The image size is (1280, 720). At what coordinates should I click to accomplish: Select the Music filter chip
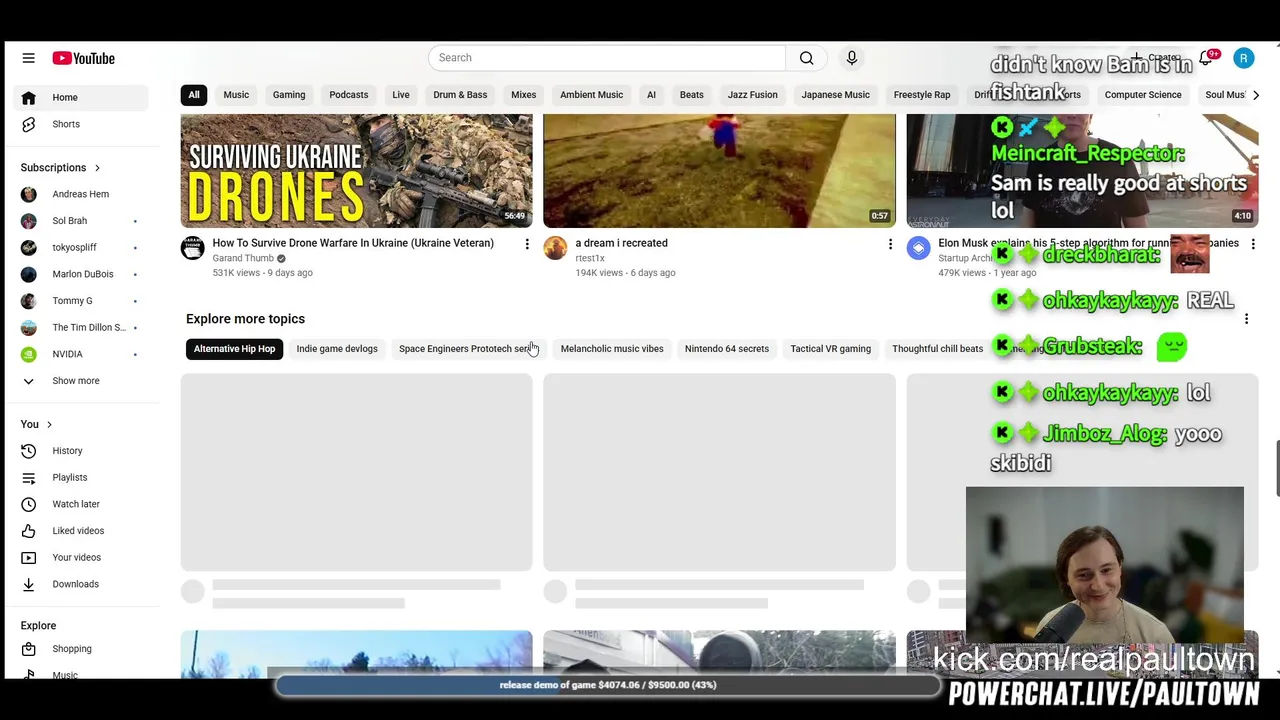pos(236,95)
